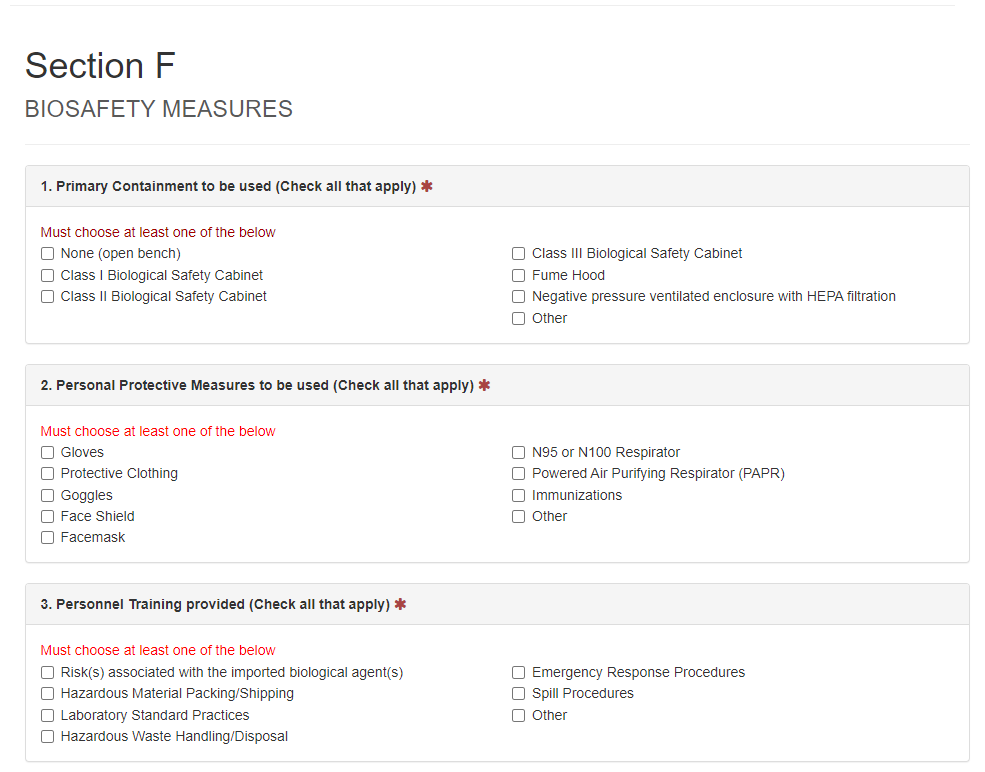The height and width of the screenshot is (772, 985).
Task: Tick Other under Primary Containment
Action: click(x=518, y=319)
